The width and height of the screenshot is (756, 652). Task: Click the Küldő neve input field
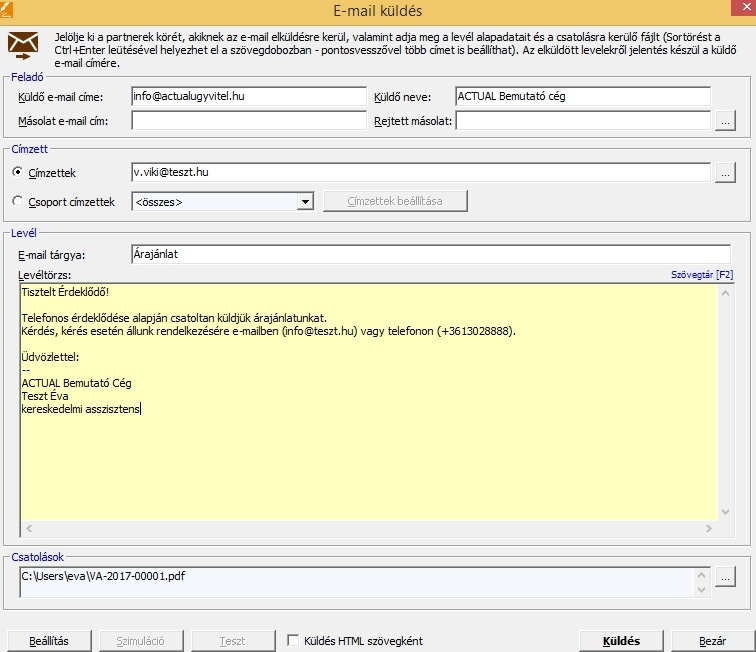pyautogui.click(x=582, y=96)
